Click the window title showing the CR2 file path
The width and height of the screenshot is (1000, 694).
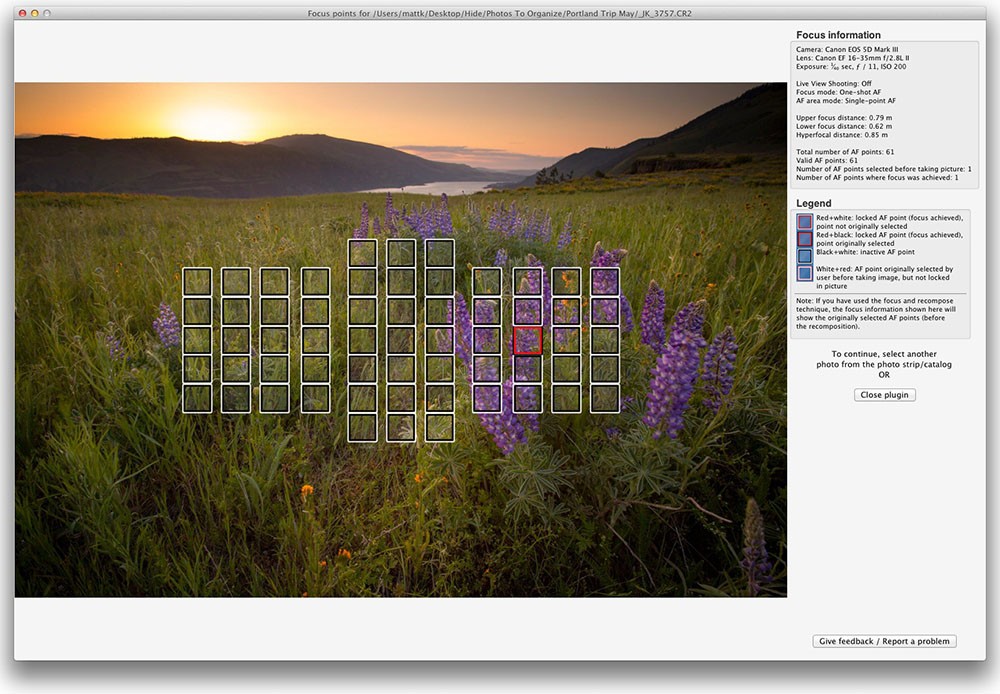[x=499, y=13]
